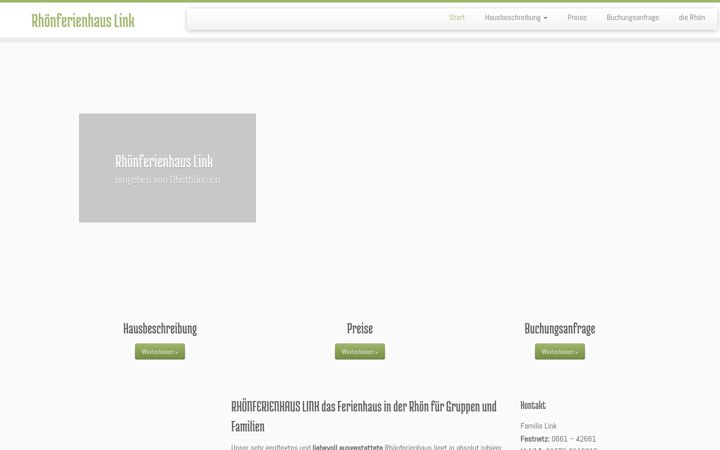This screenshot has height=450, width=720.
Task: Open the Start menu item
Action: point(457,17)
